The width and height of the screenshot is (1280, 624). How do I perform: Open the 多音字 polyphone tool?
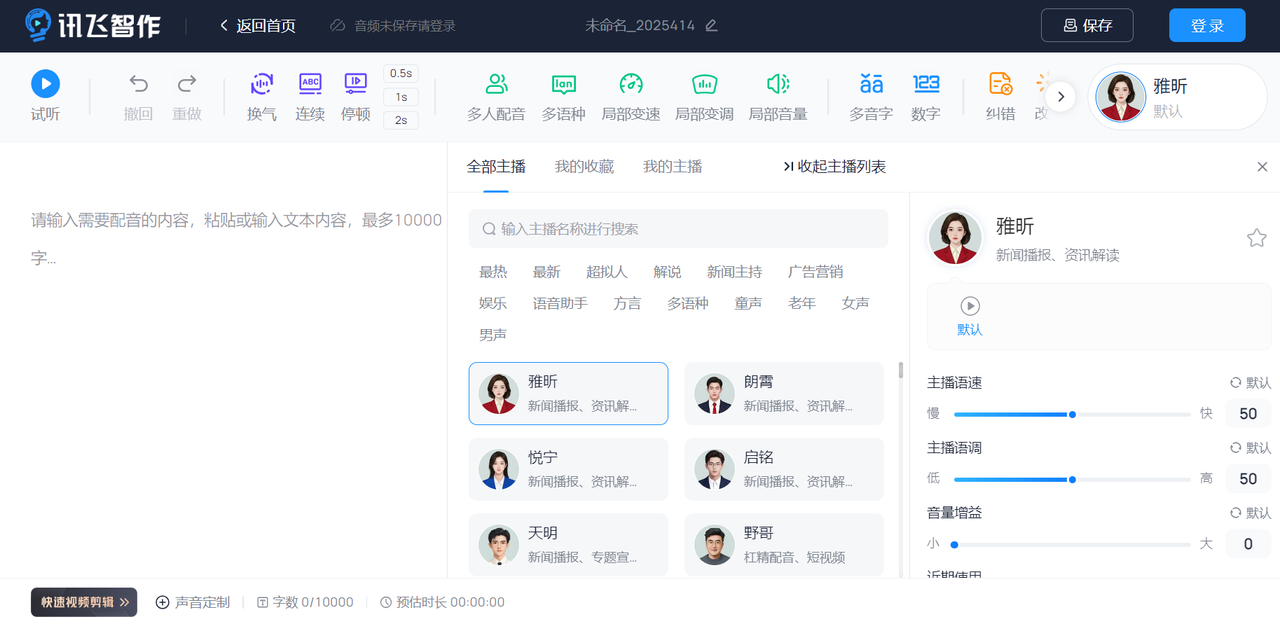870,96
